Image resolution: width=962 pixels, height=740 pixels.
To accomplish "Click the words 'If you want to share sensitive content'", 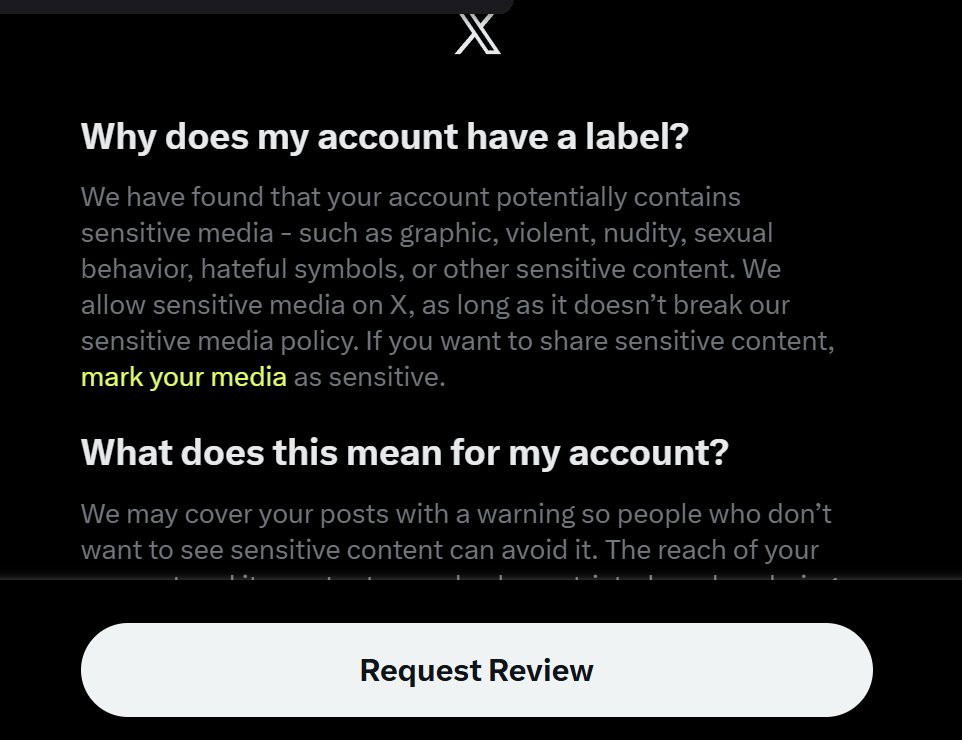I will [x=599, y=341].
